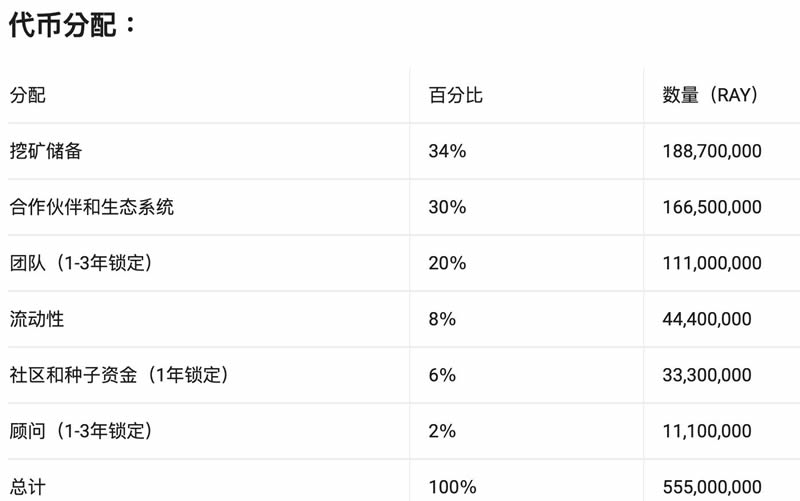Click the 11,100,000 amount cell
The width and height of the screenshot is (800, 501).
(x=707, y=432)
